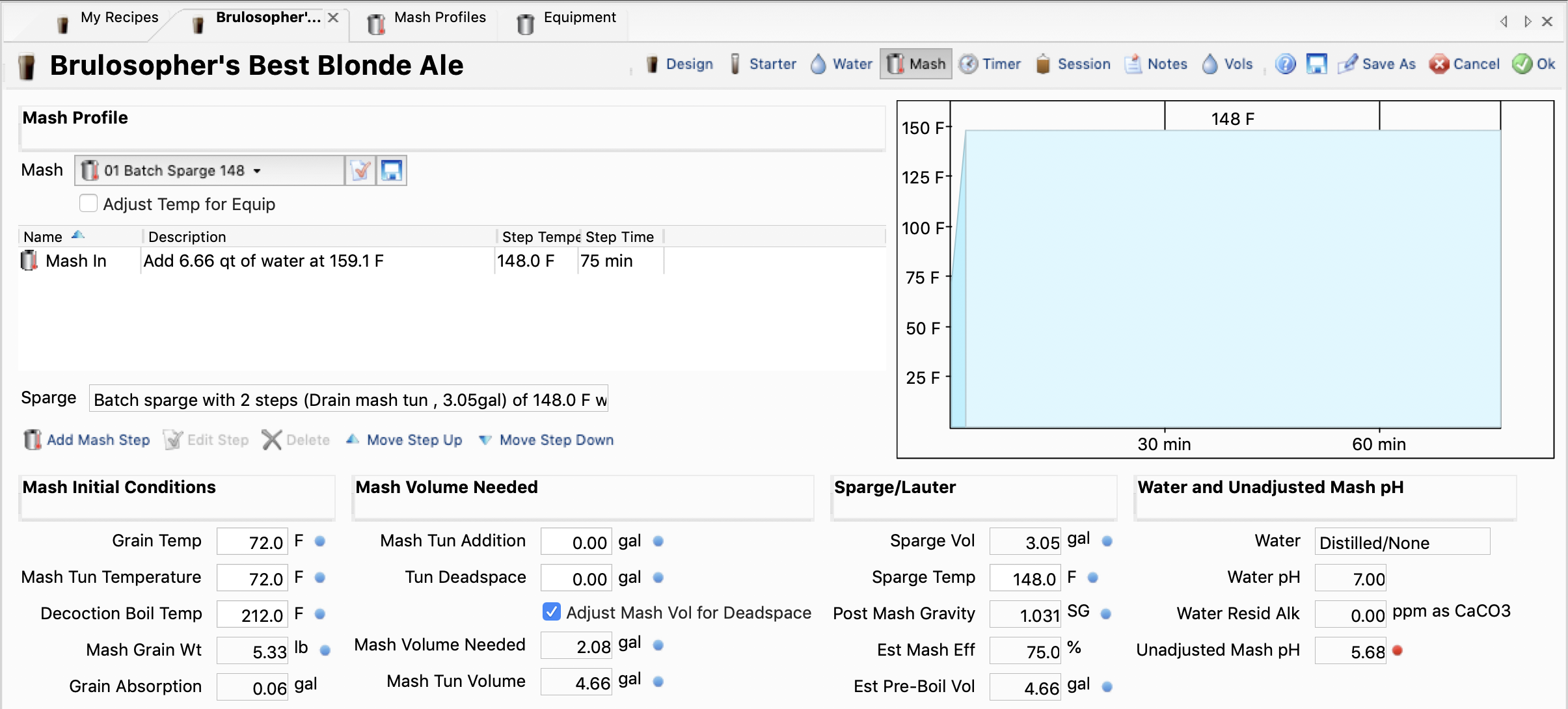Click the Mash Volume Needed field

tap(576, 646)
